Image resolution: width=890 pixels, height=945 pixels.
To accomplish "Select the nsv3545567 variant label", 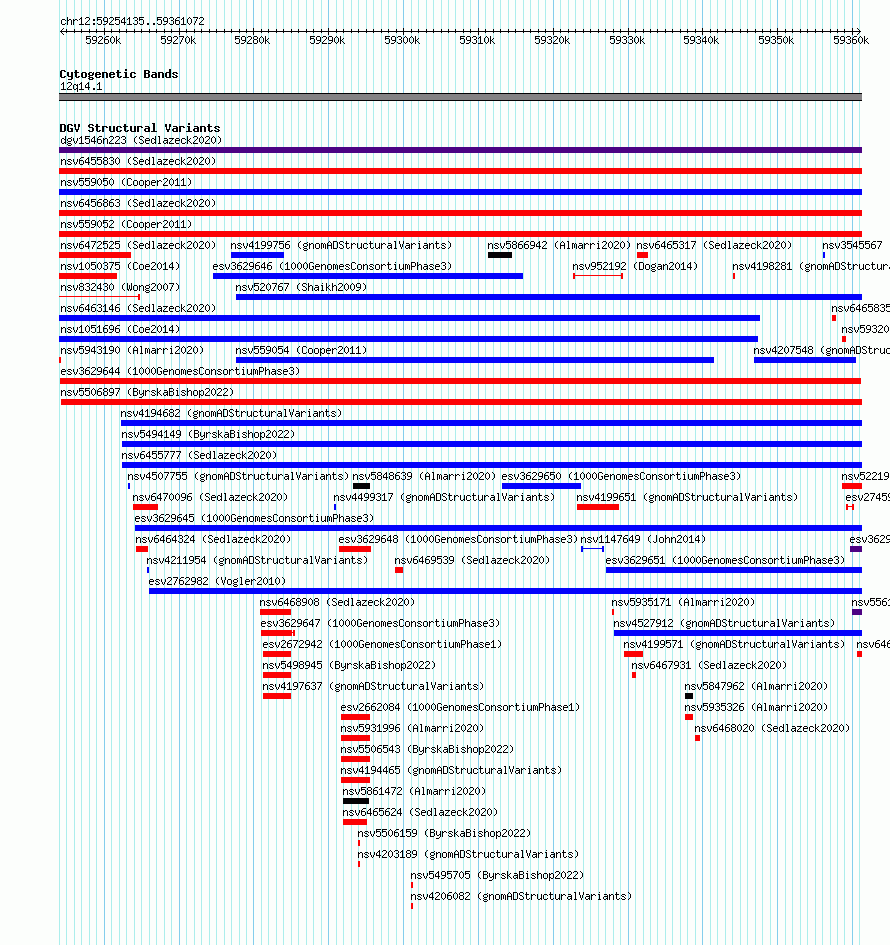I will click(853, 246).
